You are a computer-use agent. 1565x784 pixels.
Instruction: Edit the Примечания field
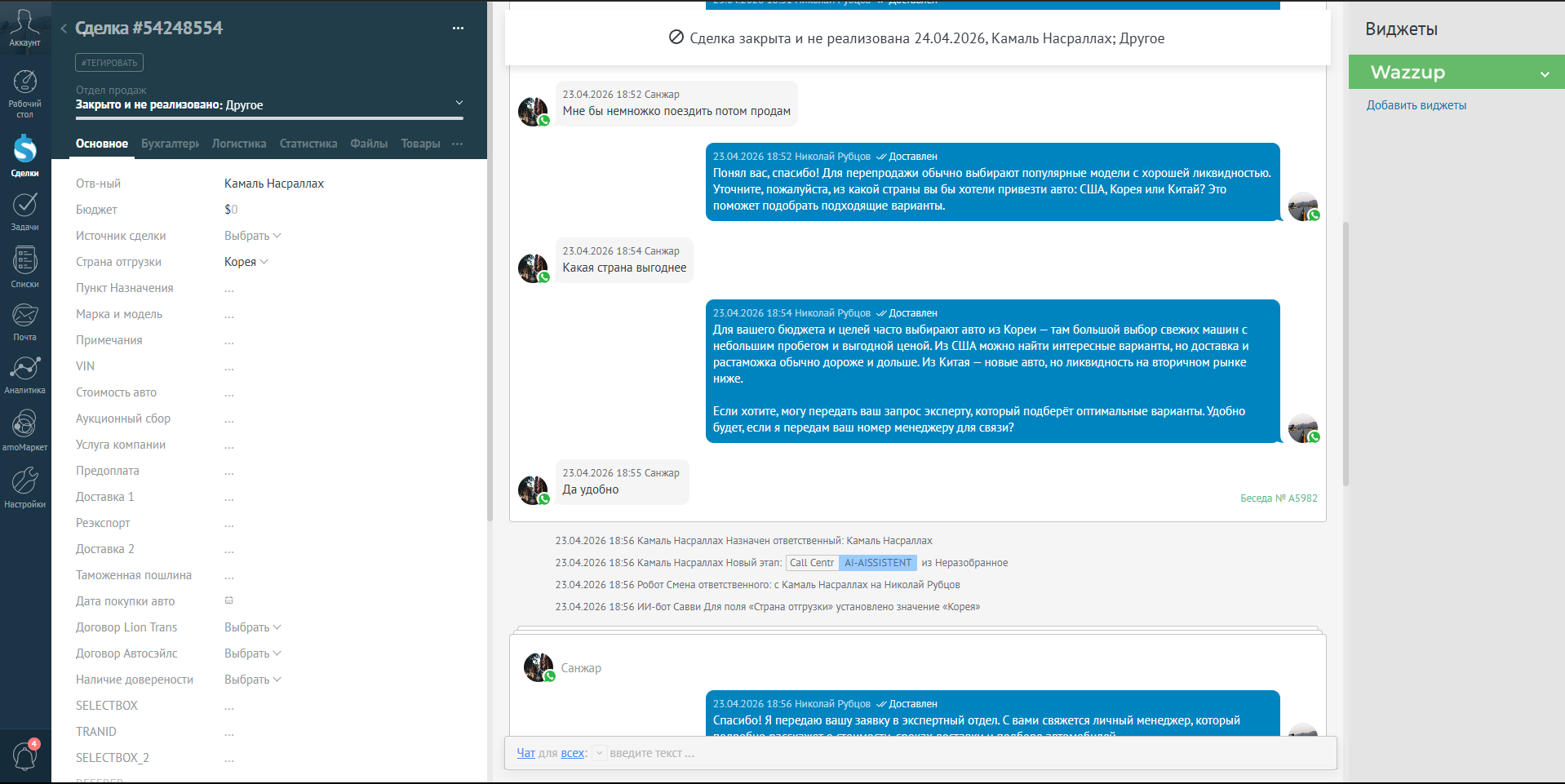pyautogui.click(x=229, y=340)
